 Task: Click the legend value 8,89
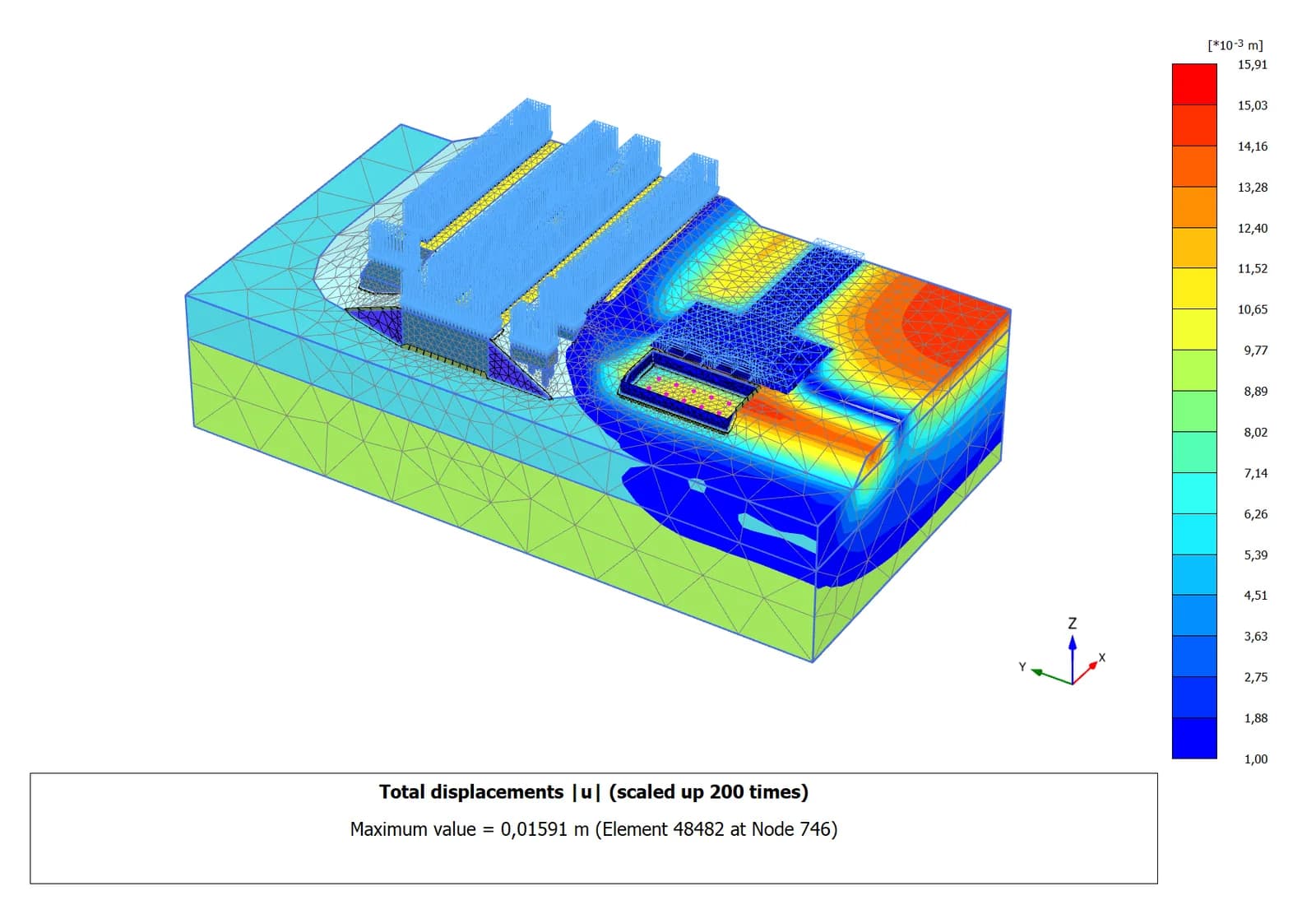[x=1255, y=392]
